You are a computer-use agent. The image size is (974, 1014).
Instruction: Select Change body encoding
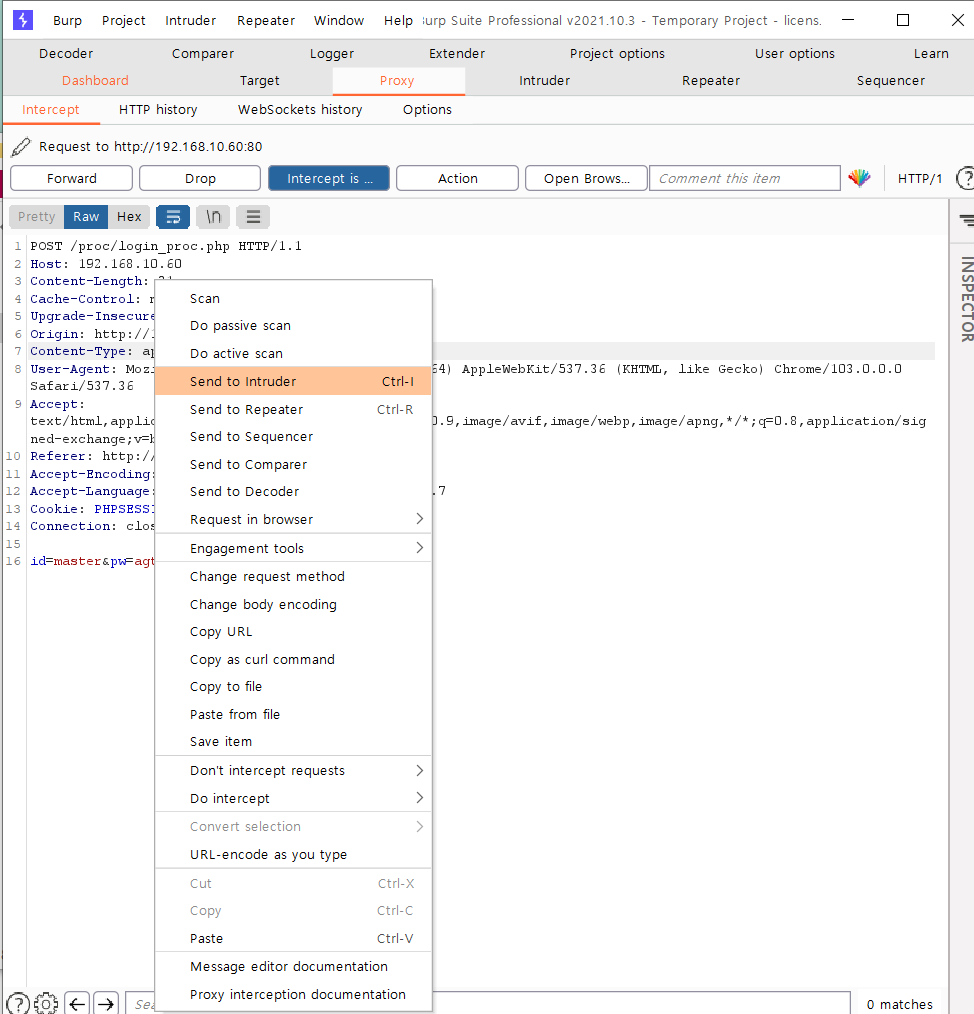tap(293, 605)
